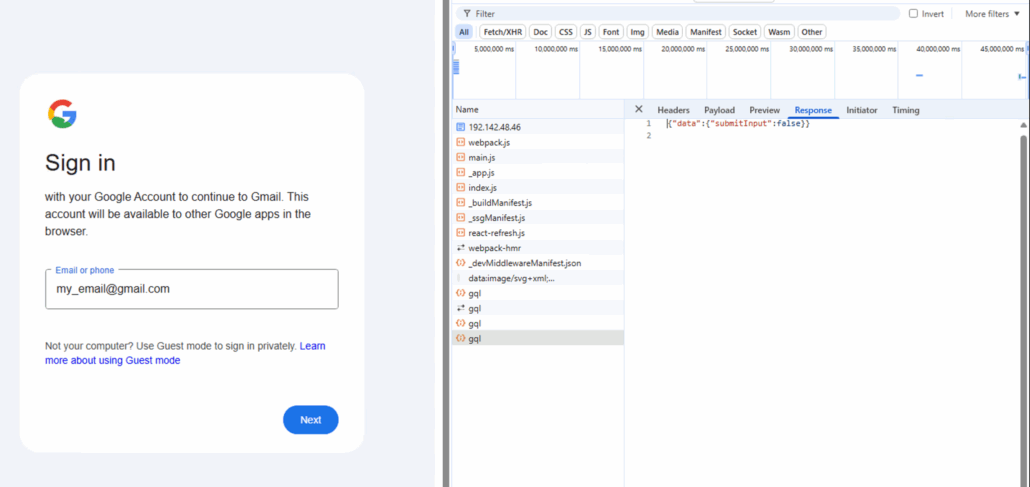Open the Payload tab
Image resolution: width=1030 pixels, height=487 pixels.
[x=719, y=110]
